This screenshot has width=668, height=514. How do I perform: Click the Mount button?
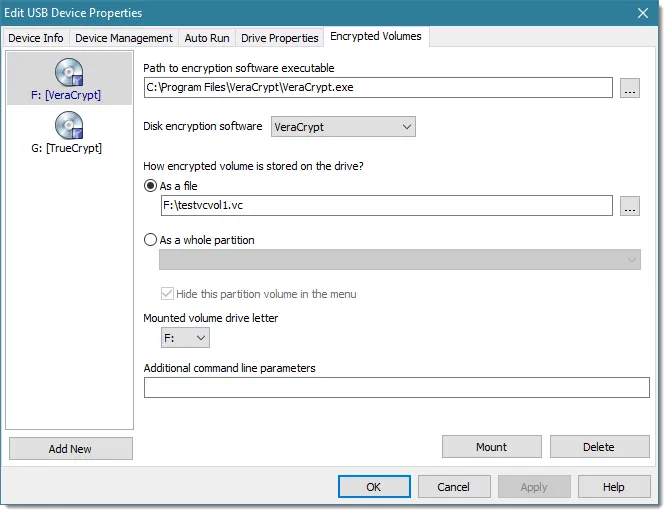coord(492,447)
